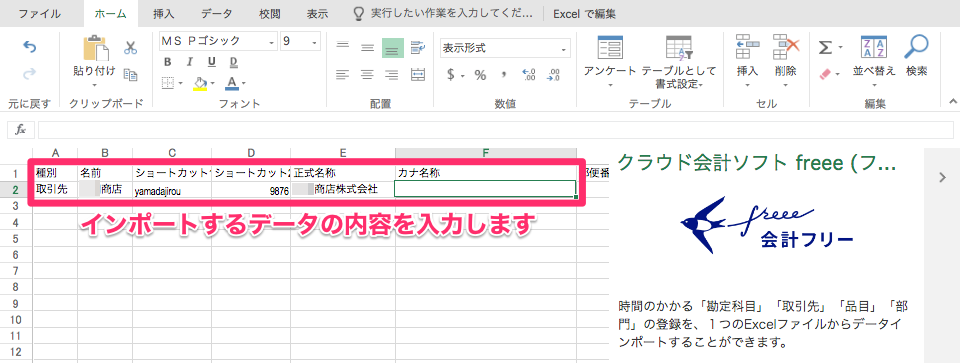960x363 pixels.
Task: Open the アンケート survey tool
Action: pos(610,47)
